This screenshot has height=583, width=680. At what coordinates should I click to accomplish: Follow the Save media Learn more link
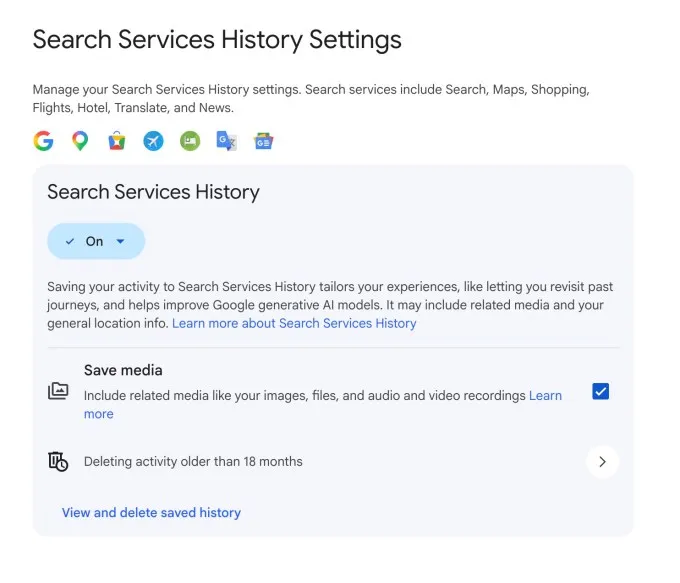(x=545, y=396)
